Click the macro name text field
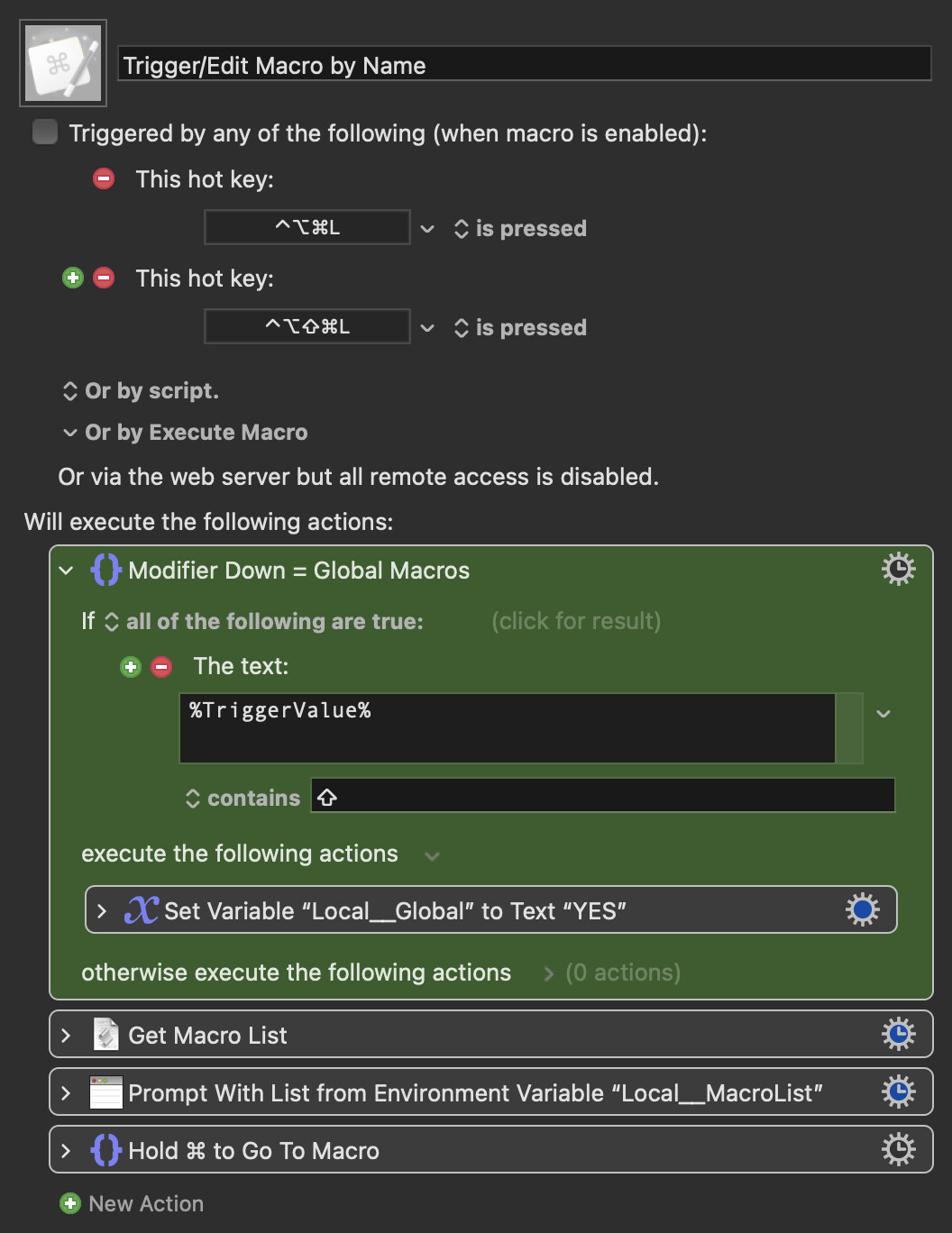 (525, 65)
